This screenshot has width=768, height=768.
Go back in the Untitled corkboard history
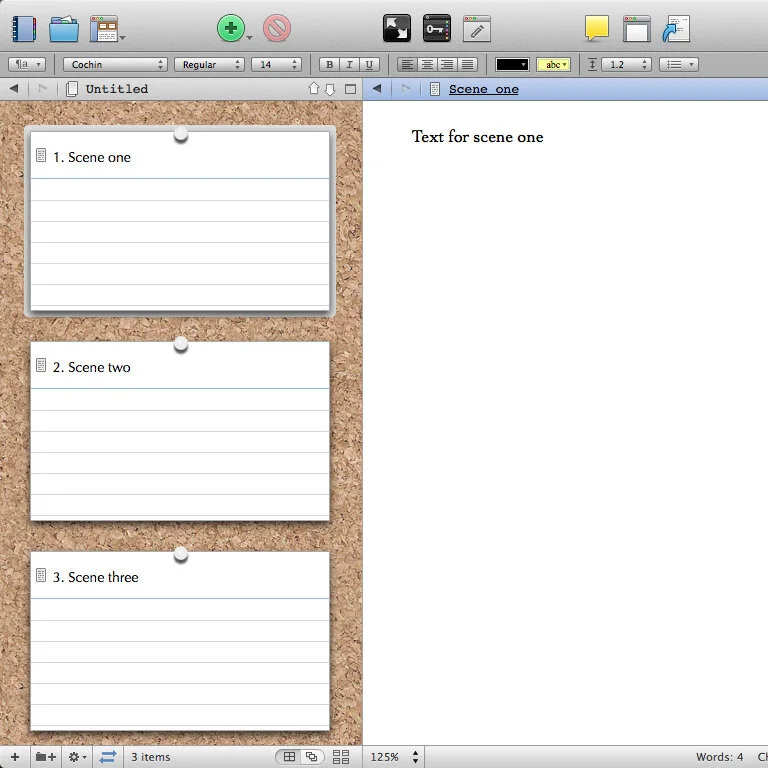click(x=14, y=89)
